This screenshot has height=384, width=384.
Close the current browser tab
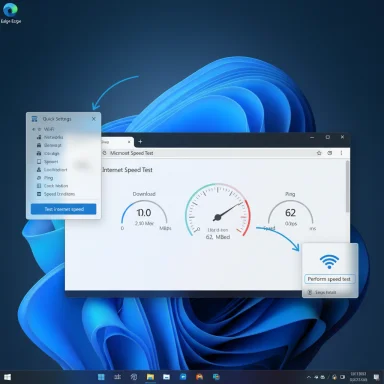pos(129,142)
